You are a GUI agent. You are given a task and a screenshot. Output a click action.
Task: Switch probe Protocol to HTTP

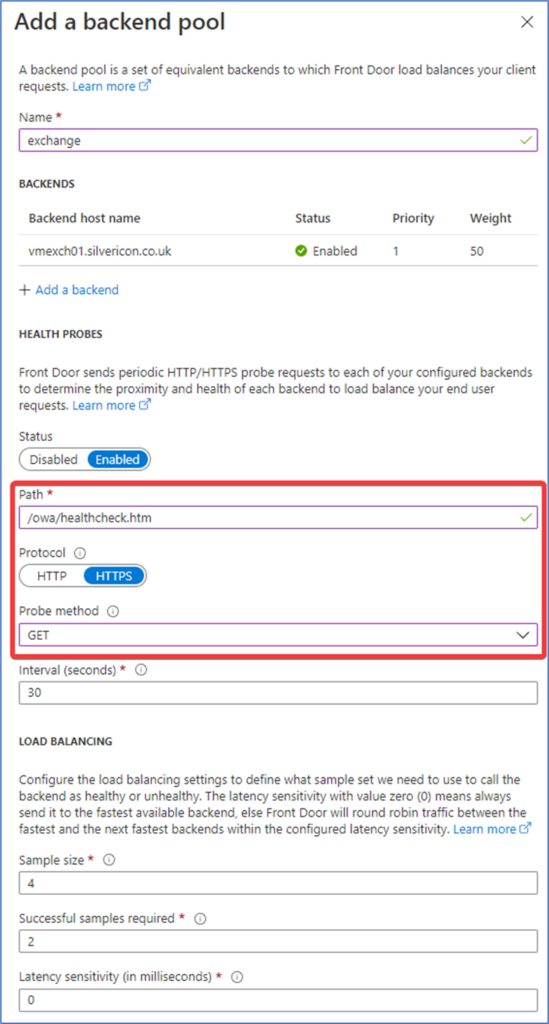click(52, 577)
